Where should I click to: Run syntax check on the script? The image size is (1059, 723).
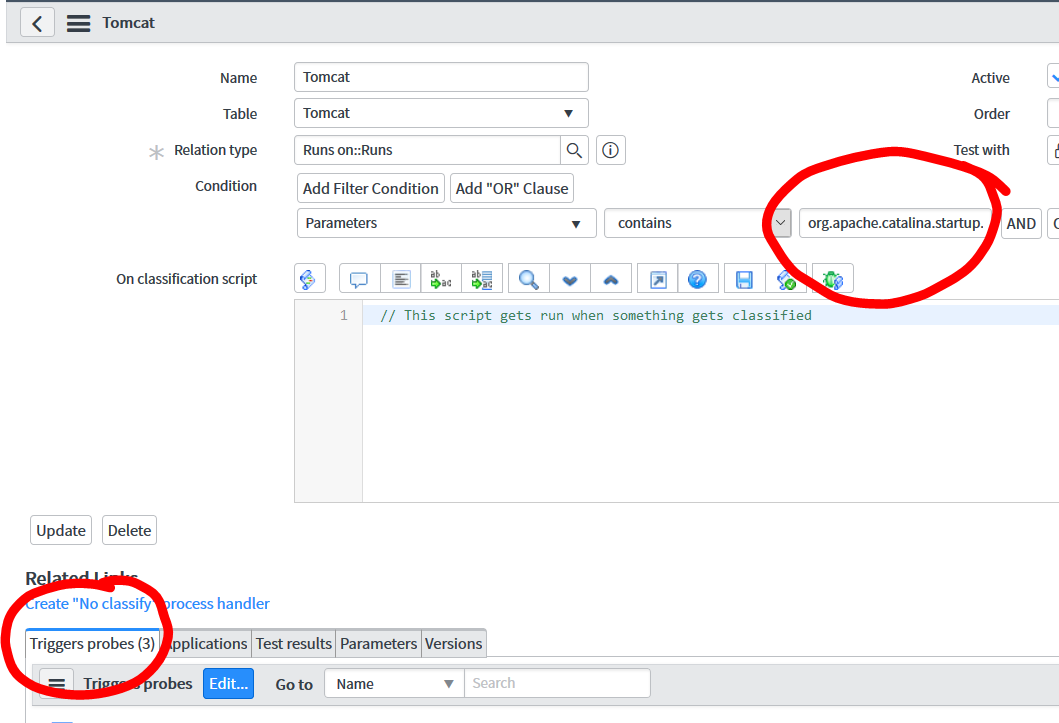(788, 277)
